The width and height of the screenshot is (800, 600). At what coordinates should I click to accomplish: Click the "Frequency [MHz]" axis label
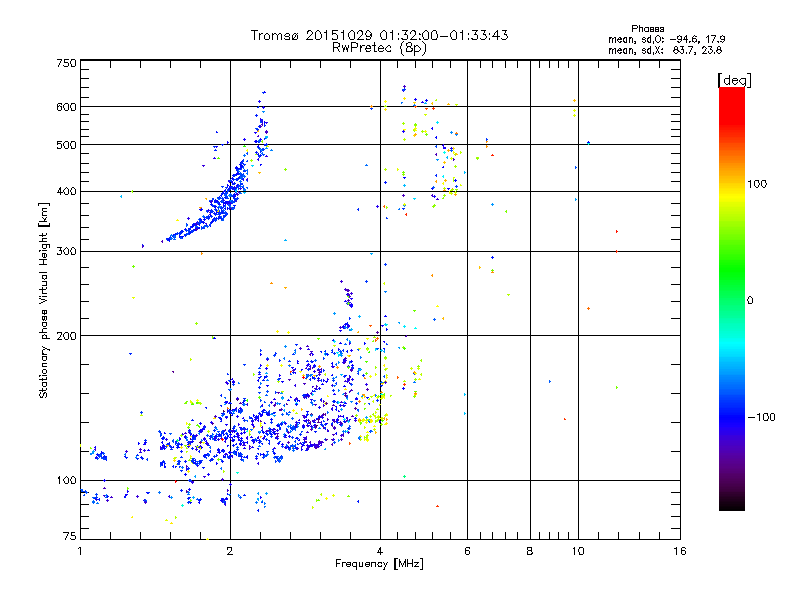tap(379, 564)
